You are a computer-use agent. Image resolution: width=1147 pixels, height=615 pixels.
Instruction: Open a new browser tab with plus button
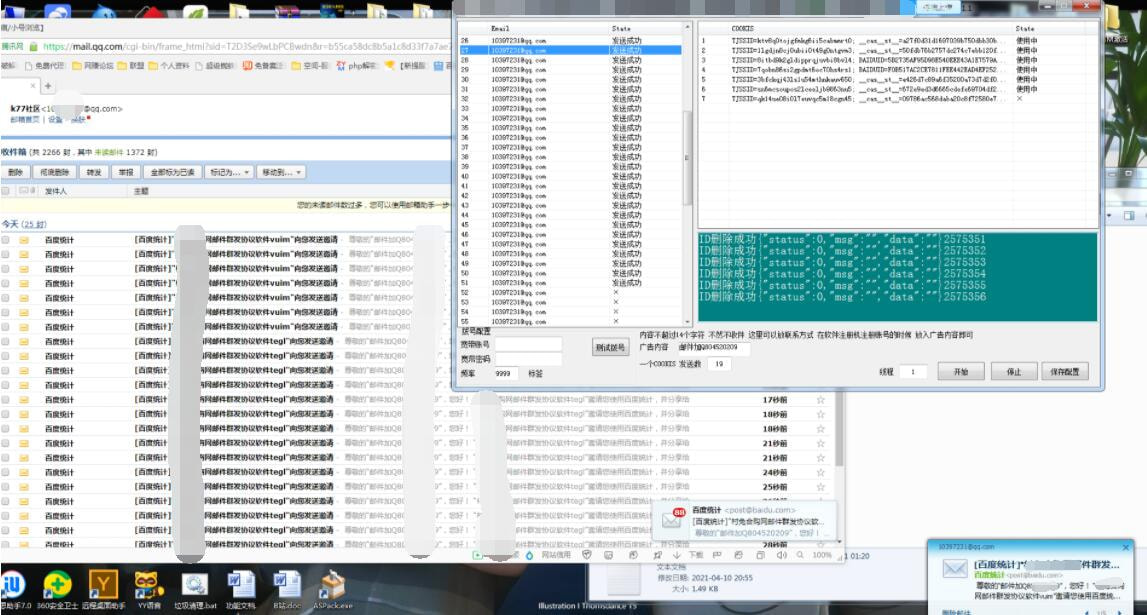48,86
